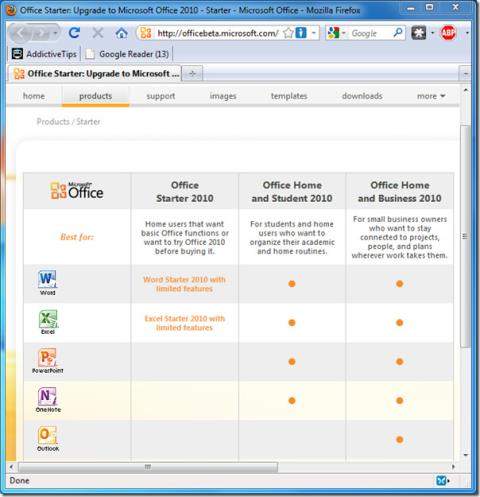This screenshot has width=480, height=497.
Task: Select the Office Starter browser tab
Action: click(94, 73)
